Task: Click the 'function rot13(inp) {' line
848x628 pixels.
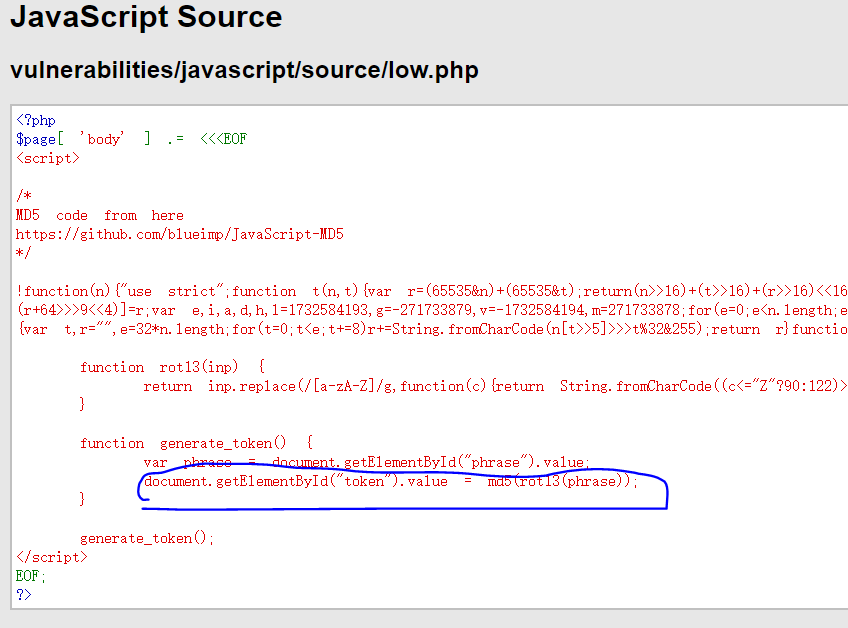Action: 173,367
